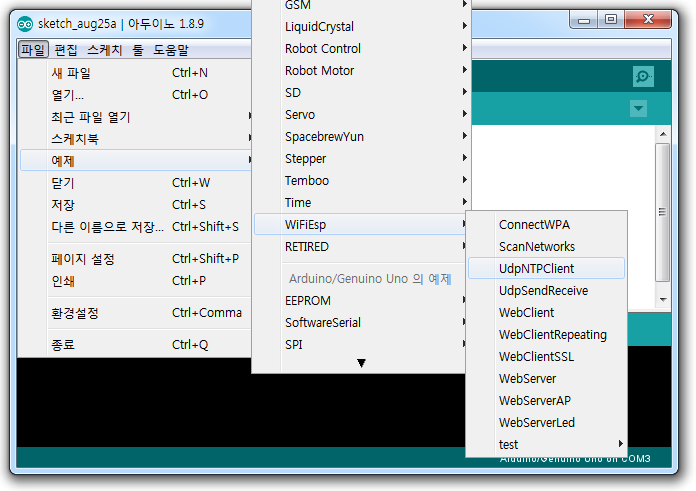Viewport: 696px width, 491px height.
Task: Open the 파일 menu
Action: coord(33,49)
